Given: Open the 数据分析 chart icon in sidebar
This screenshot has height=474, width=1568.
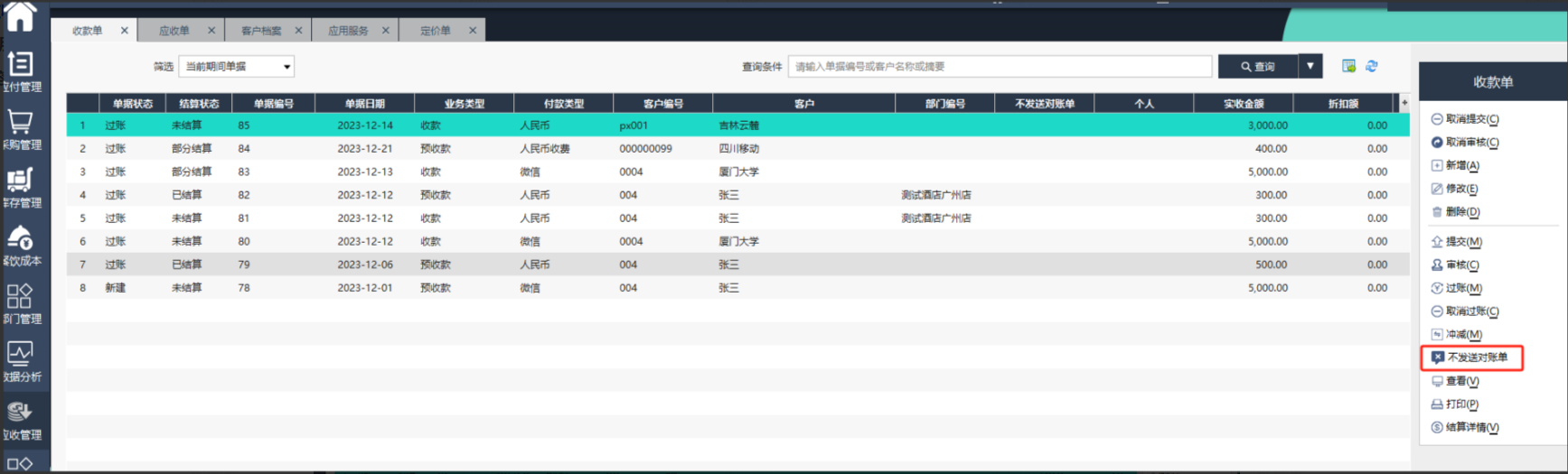Looking at the screenshot, I should click(20, 355).
